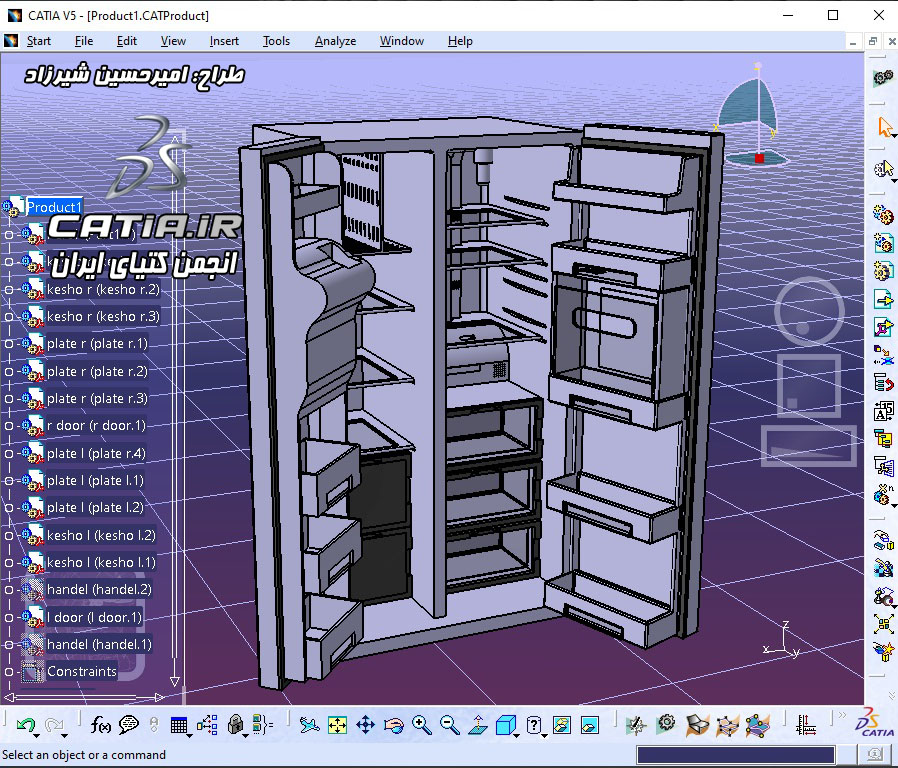Click the power input command field
Image resolution: width=898 pixels, height=768 pixels.
(736, 755)
